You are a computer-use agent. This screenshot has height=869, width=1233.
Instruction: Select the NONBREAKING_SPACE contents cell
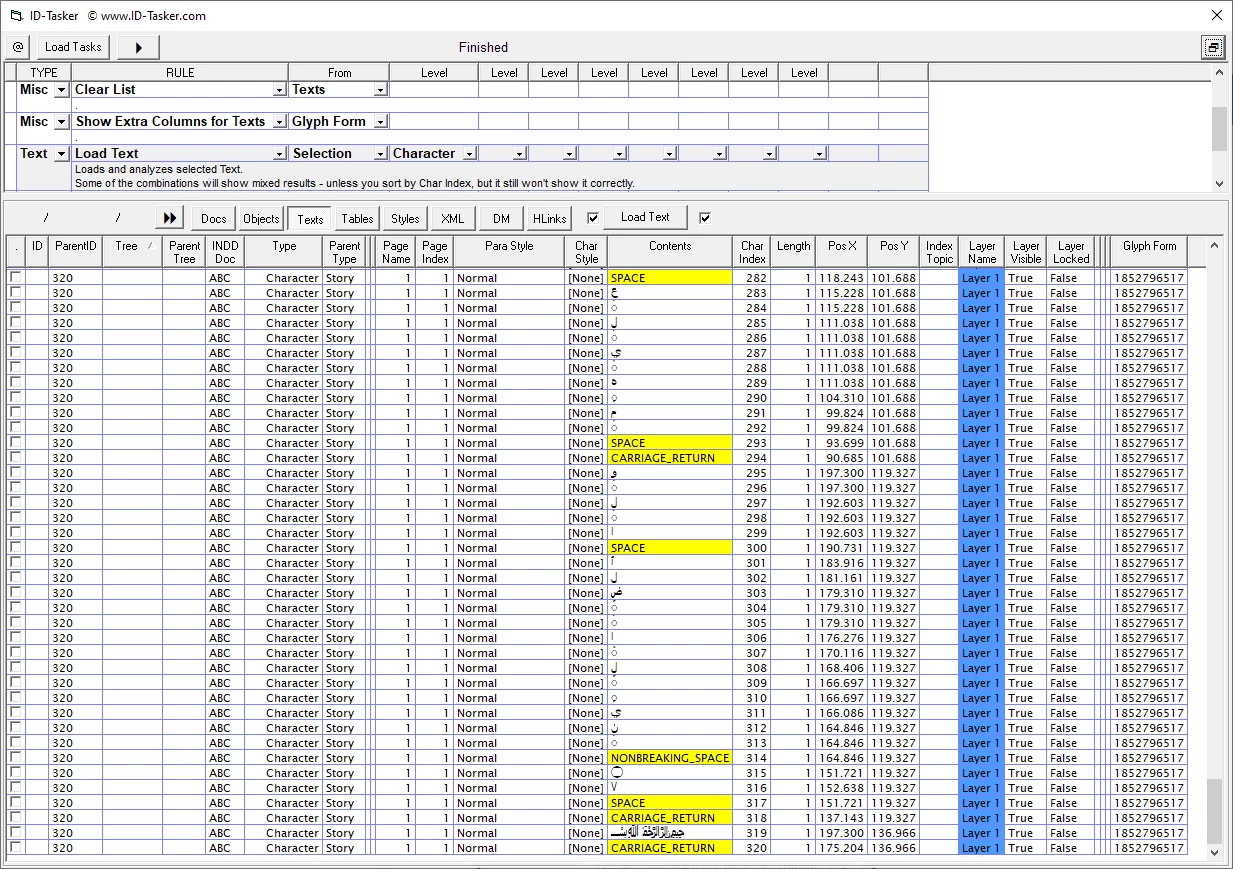point(670,758)
